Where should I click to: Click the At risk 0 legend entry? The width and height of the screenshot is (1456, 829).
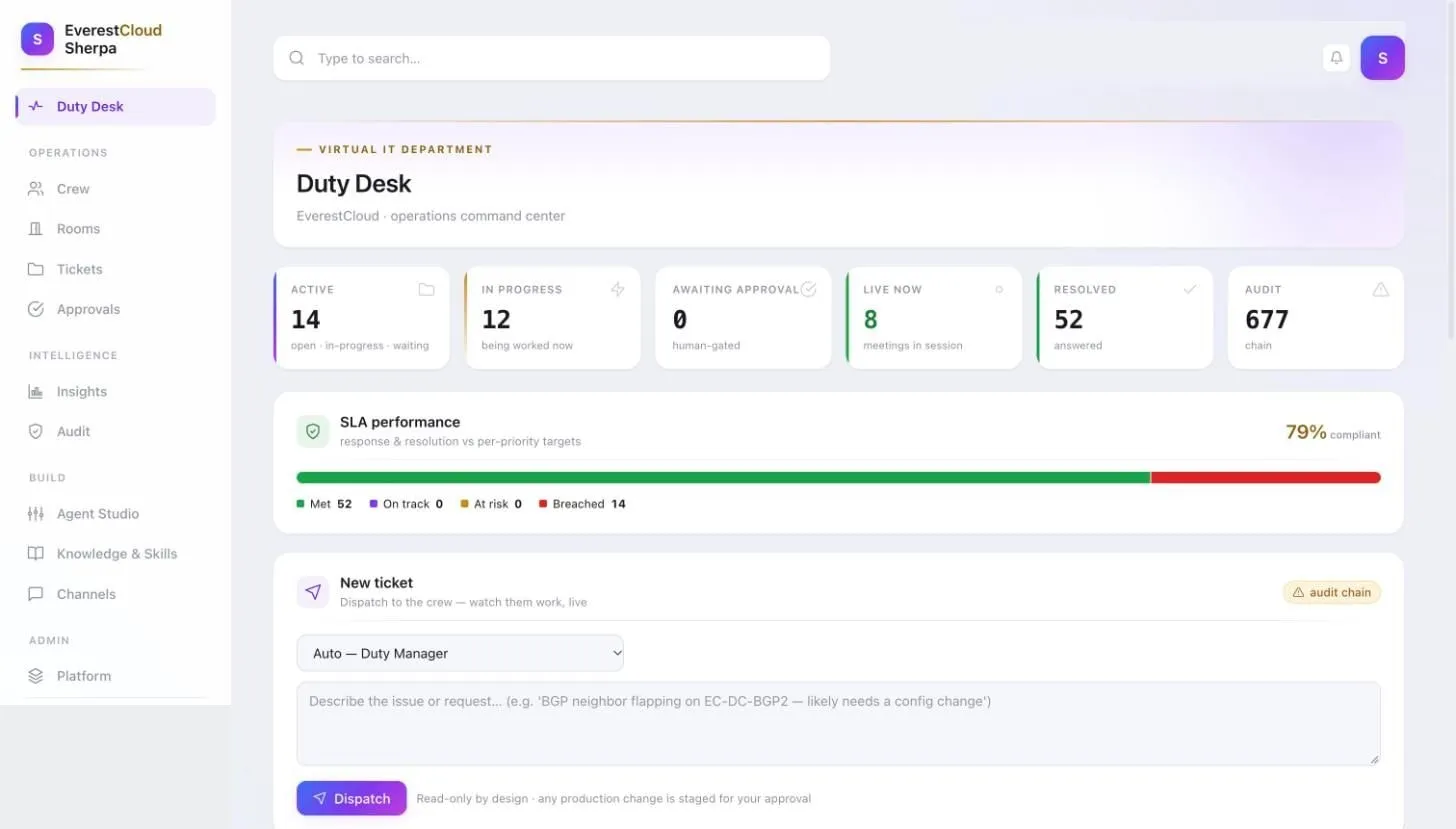(x=491, y=504)
